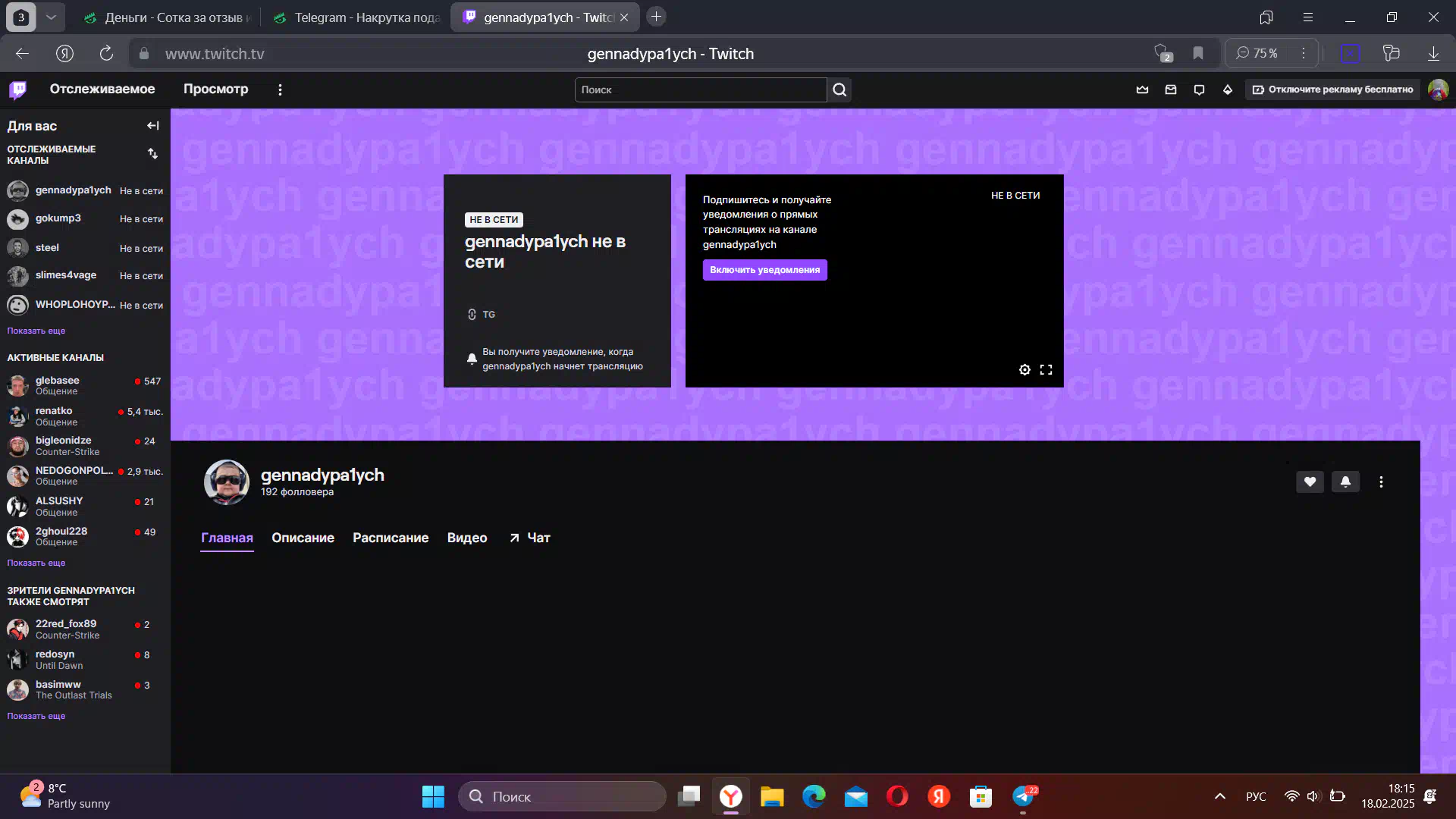Open the notifications inbox icon
The width and height of the screenshot is (1456, 819).
click(1171, 89)
